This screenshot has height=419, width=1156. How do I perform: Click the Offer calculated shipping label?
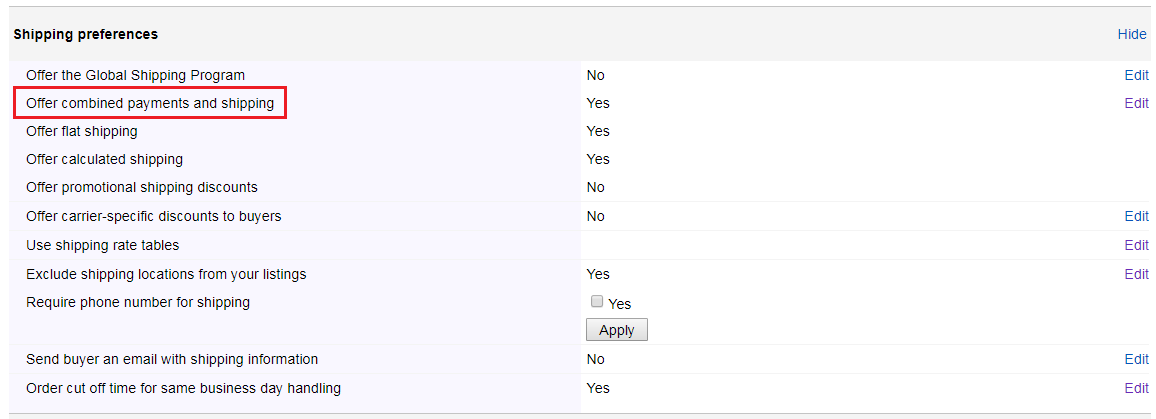point(105,159)
